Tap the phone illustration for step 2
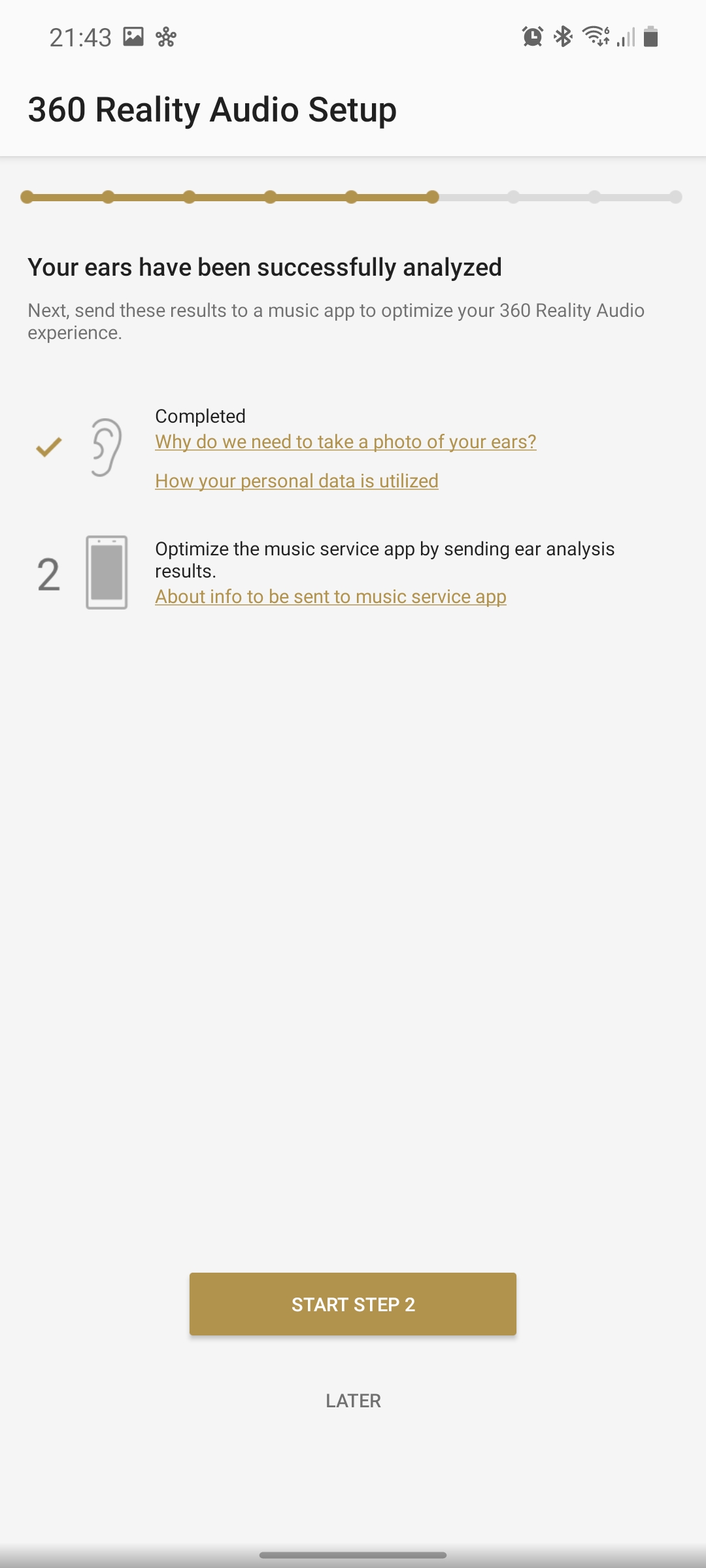 coord(107,572)
